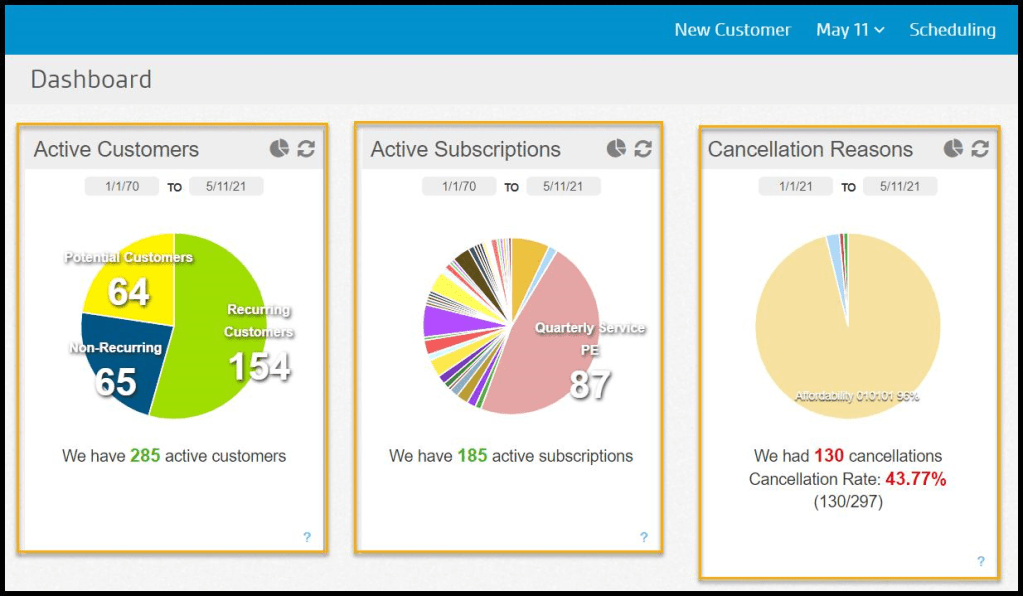Expand the May 11 date dropdown
The height and width of the screenshot is (596, 1023).
[850, 30]
